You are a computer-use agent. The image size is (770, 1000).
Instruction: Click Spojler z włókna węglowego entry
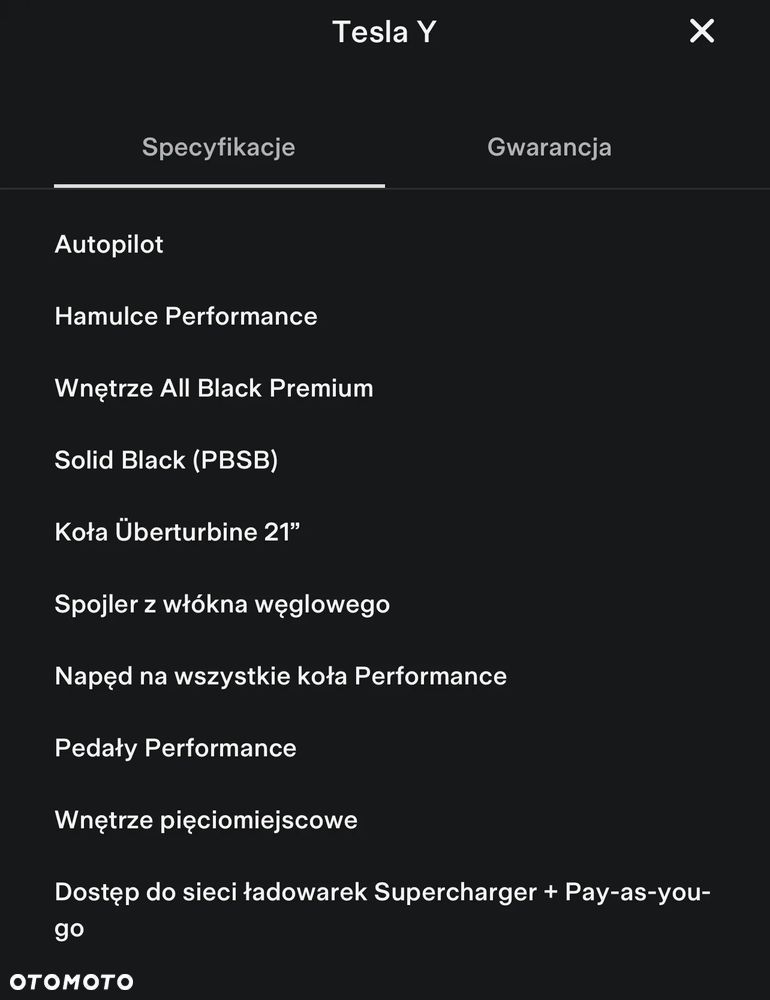(x=222, y=604)
